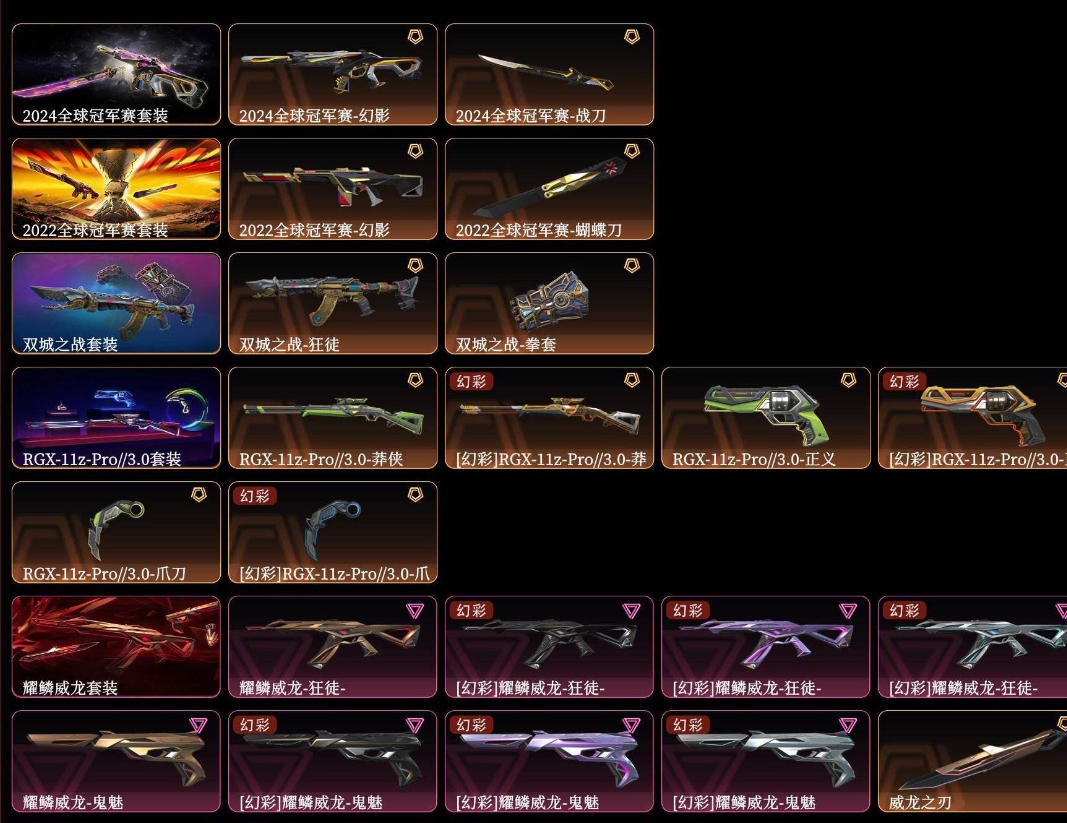Select the gold base 耀鳞威龙-鬼魅 skin
1067x823 pixels.
point(116,761)
